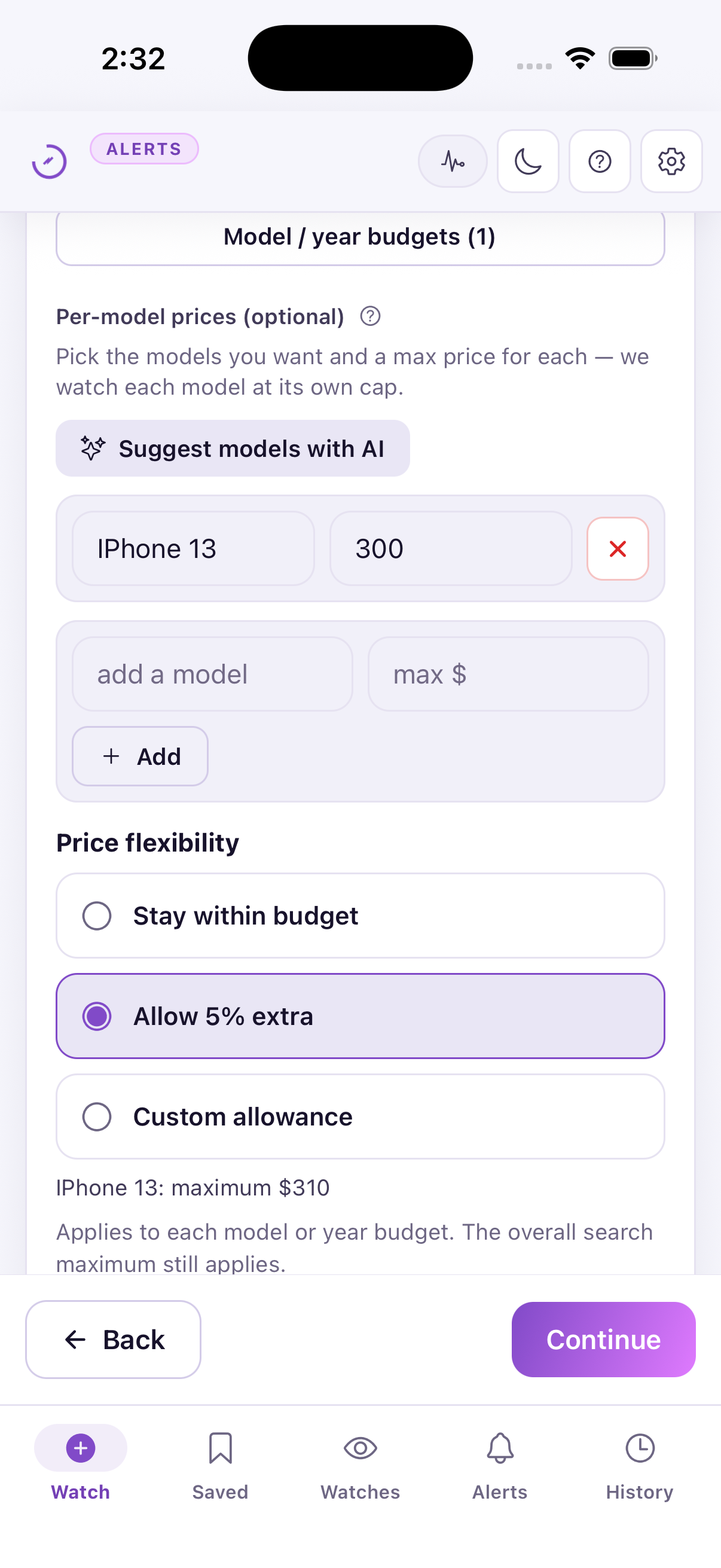Focus the add a model field
The width and height of the screenshot is (721, 1568).
click(212, 674)
